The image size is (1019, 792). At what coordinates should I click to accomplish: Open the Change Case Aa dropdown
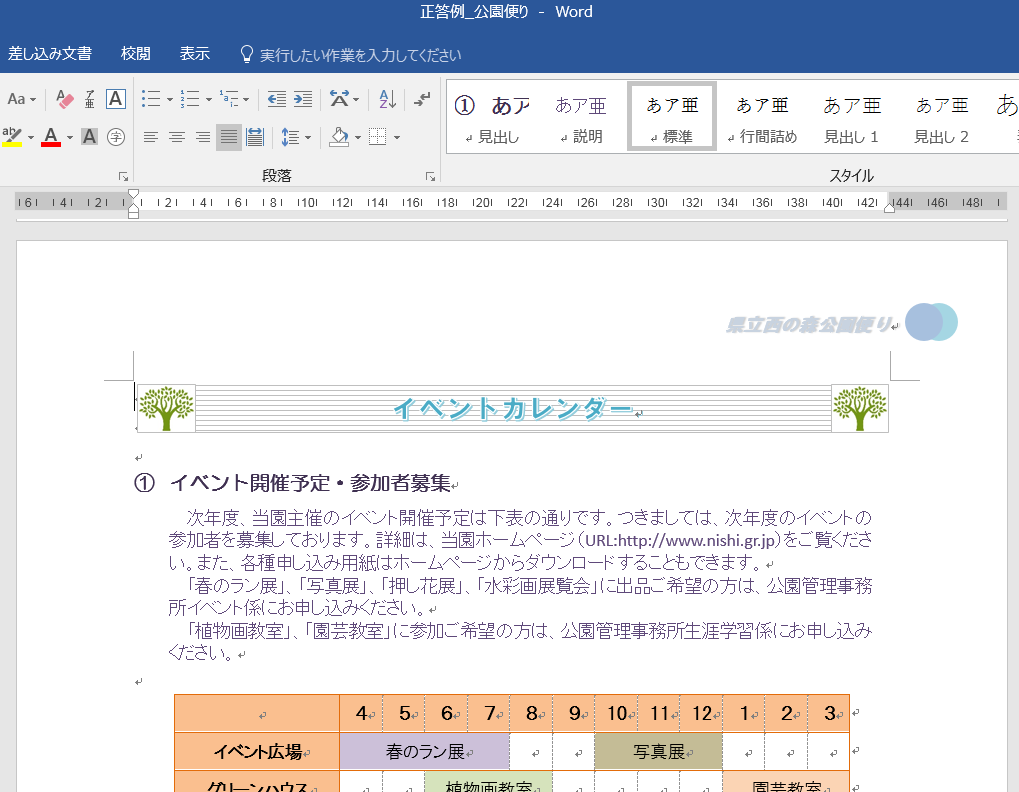click(33, 100)
